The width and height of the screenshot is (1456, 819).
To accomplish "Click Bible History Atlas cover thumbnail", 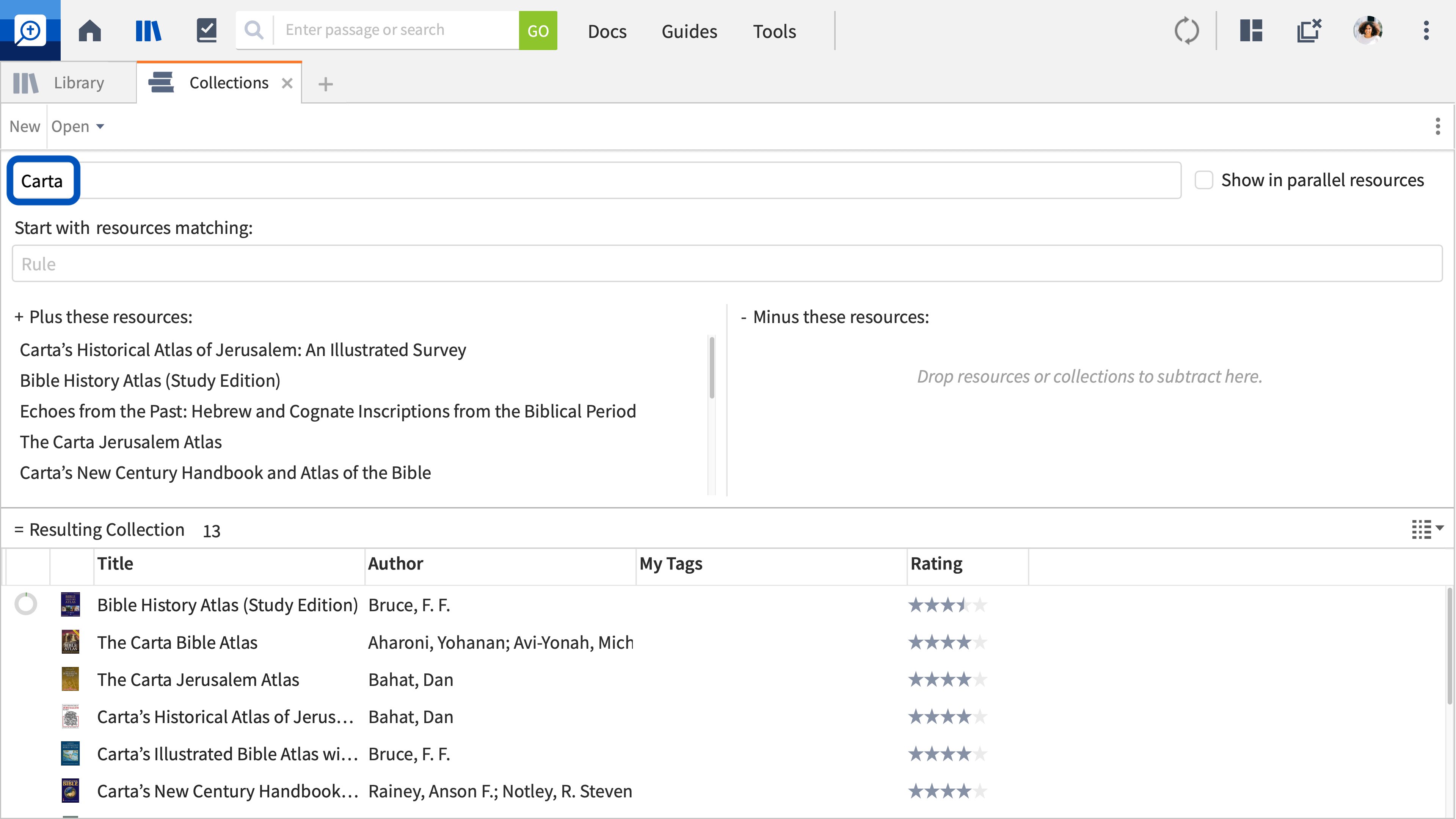I will coord(70,604).
